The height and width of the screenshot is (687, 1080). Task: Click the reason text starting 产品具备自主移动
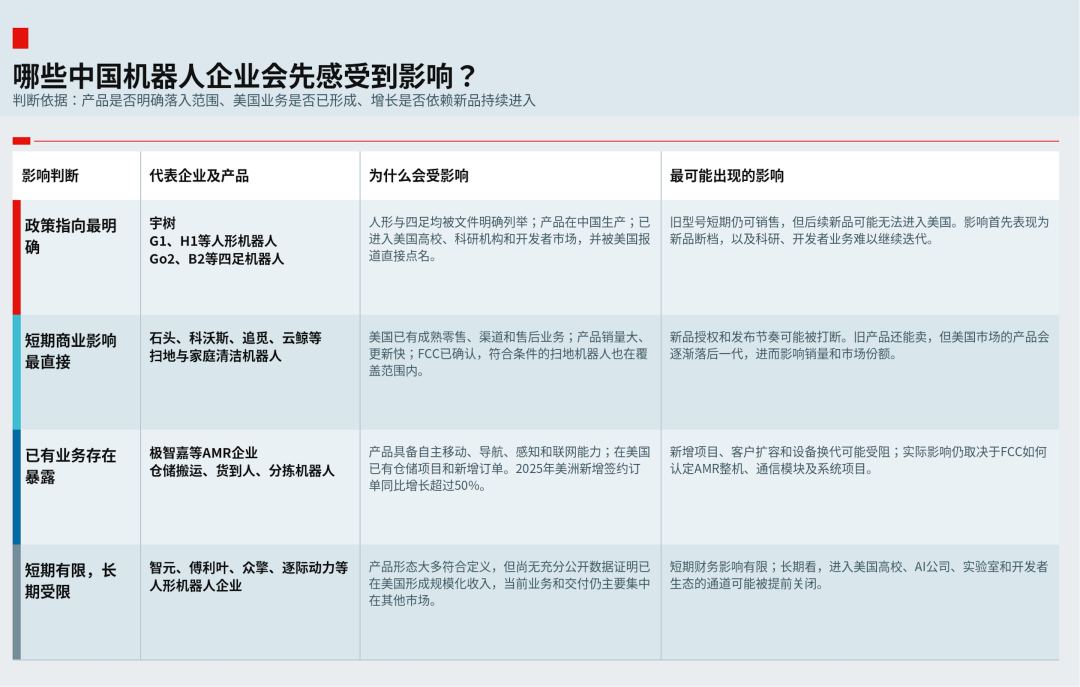point(509,469)
